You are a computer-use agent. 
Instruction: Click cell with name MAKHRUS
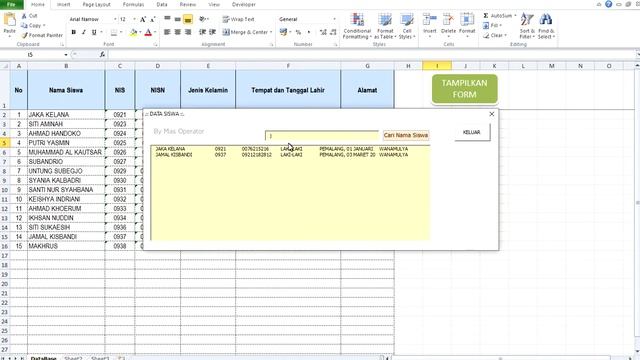[x=66, y=246]
